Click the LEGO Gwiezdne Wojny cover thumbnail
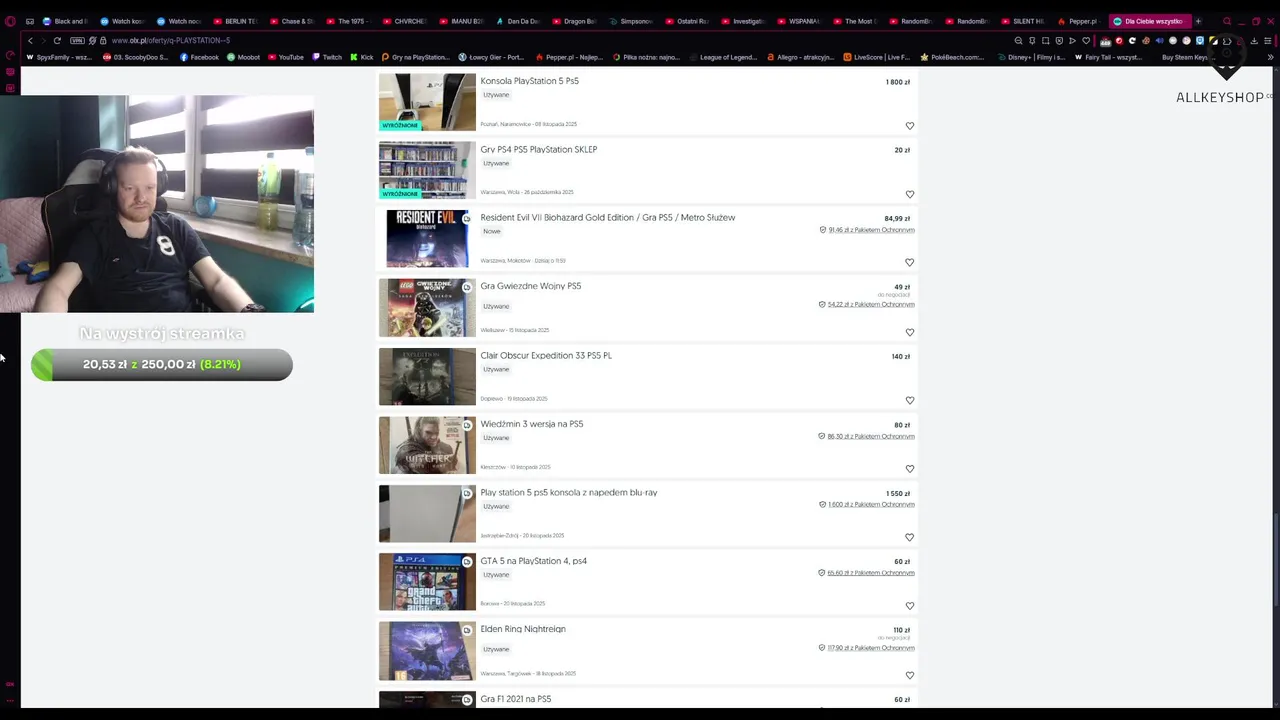The image size is (1280, 720). click(x=427, y=307)
